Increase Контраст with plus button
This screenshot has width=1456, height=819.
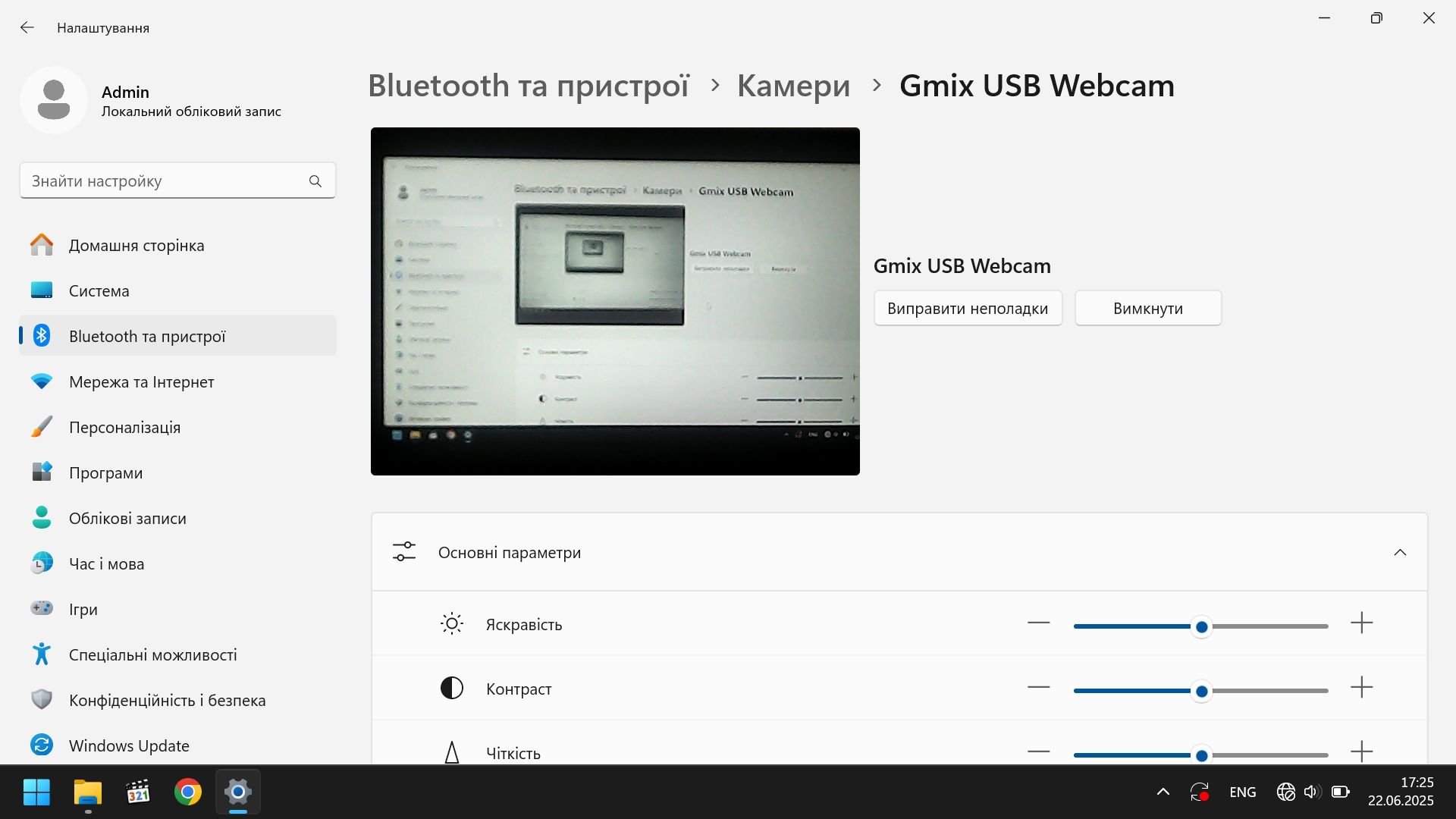[x=1362, y=688]
